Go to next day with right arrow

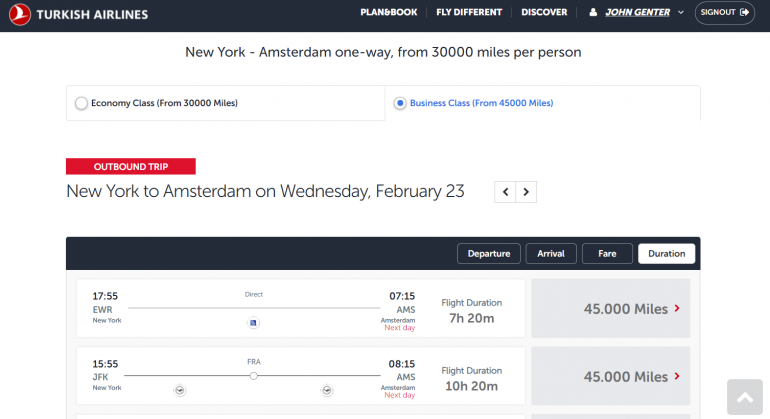click(x=527, y=191)
